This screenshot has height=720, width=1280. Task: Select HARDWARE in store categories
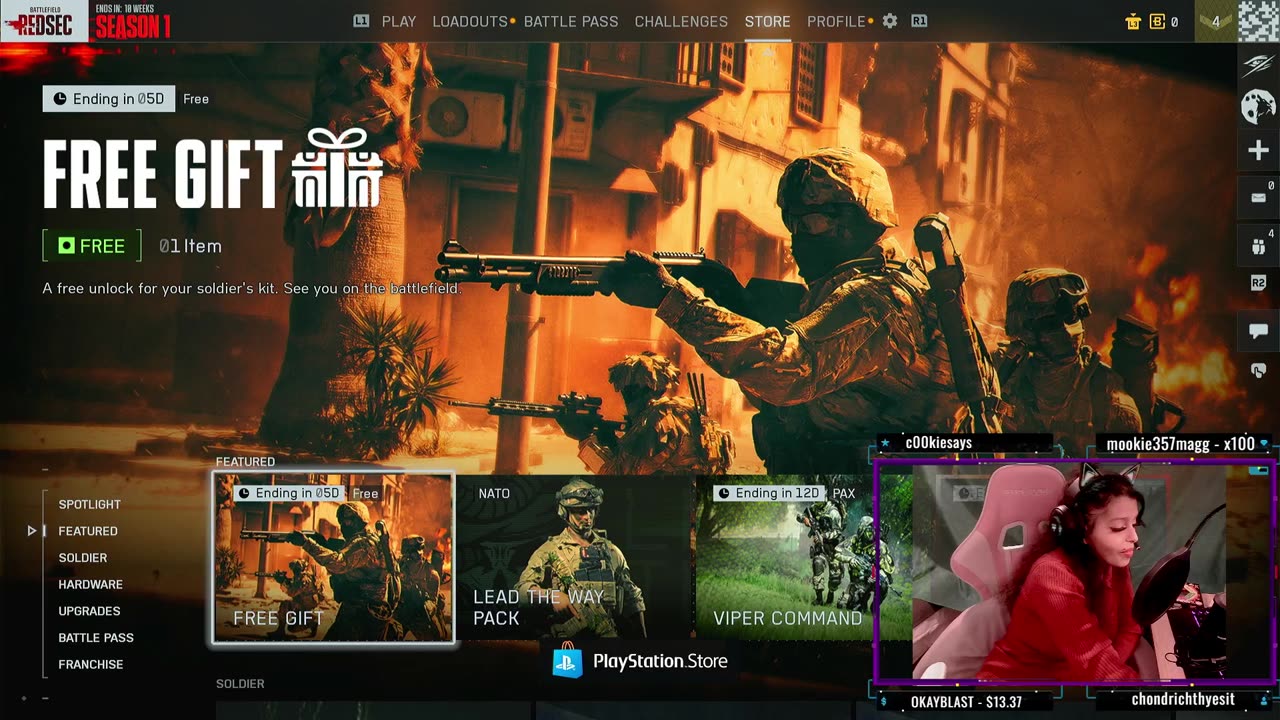click(x=90, y=584)
